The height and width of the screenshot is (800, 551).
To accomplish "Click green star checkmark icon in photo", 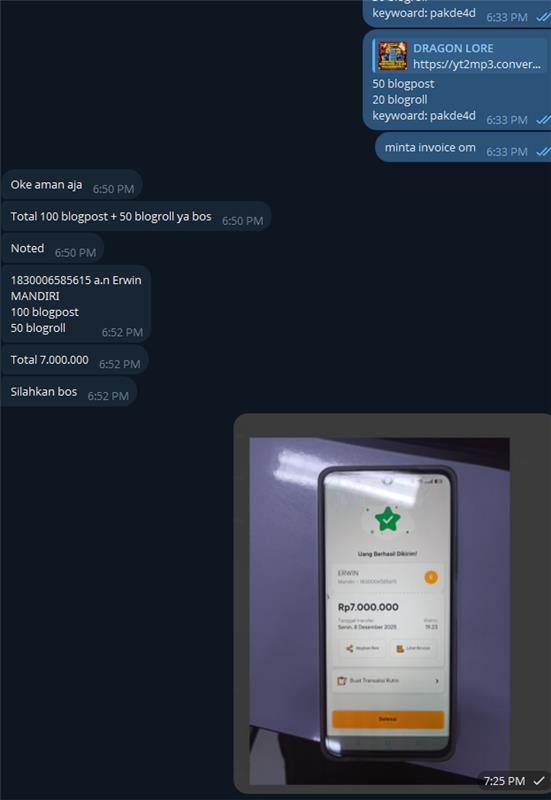I will pos(388,520).
